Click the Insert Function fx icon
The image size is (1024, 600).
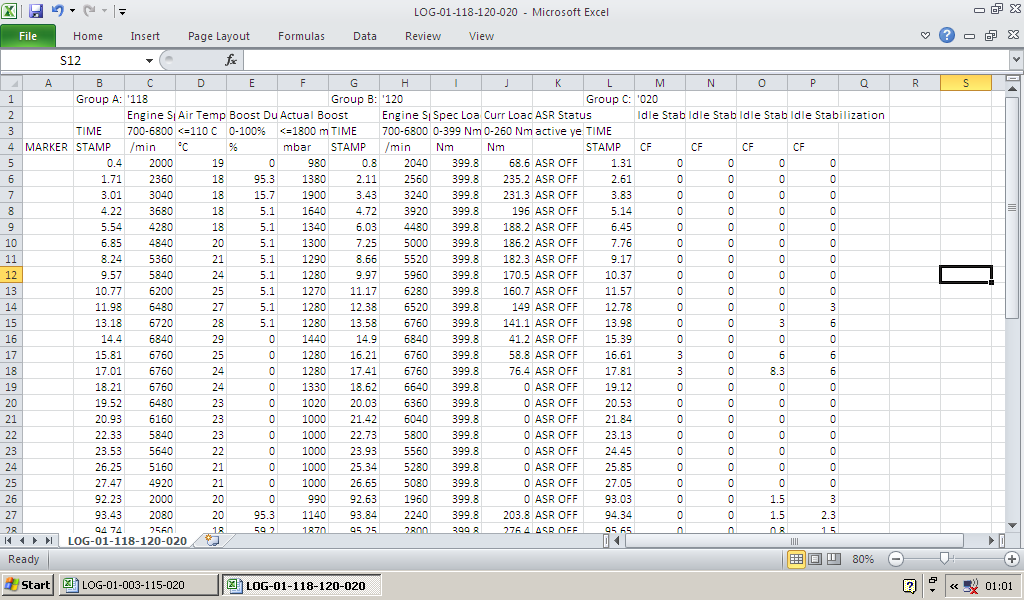pos(230,61)
